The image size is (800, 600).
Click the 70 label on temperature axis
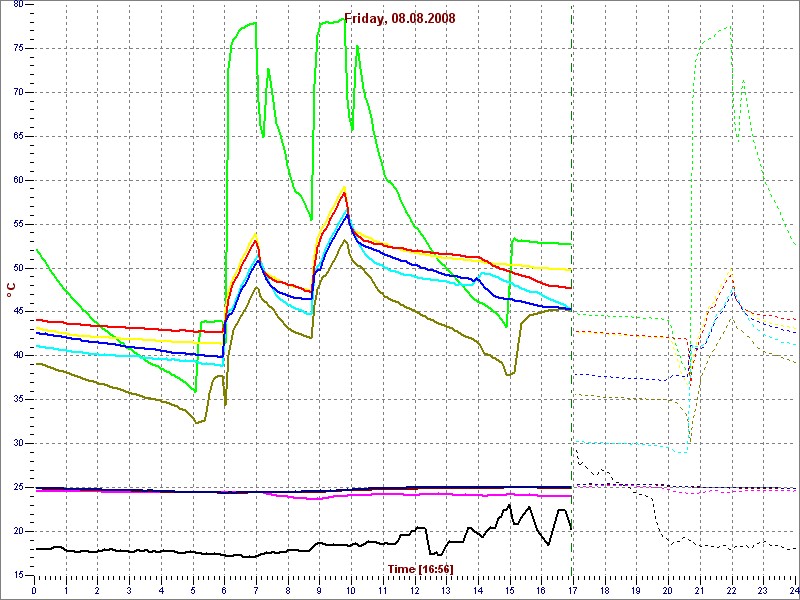click(x=18, y=92)
